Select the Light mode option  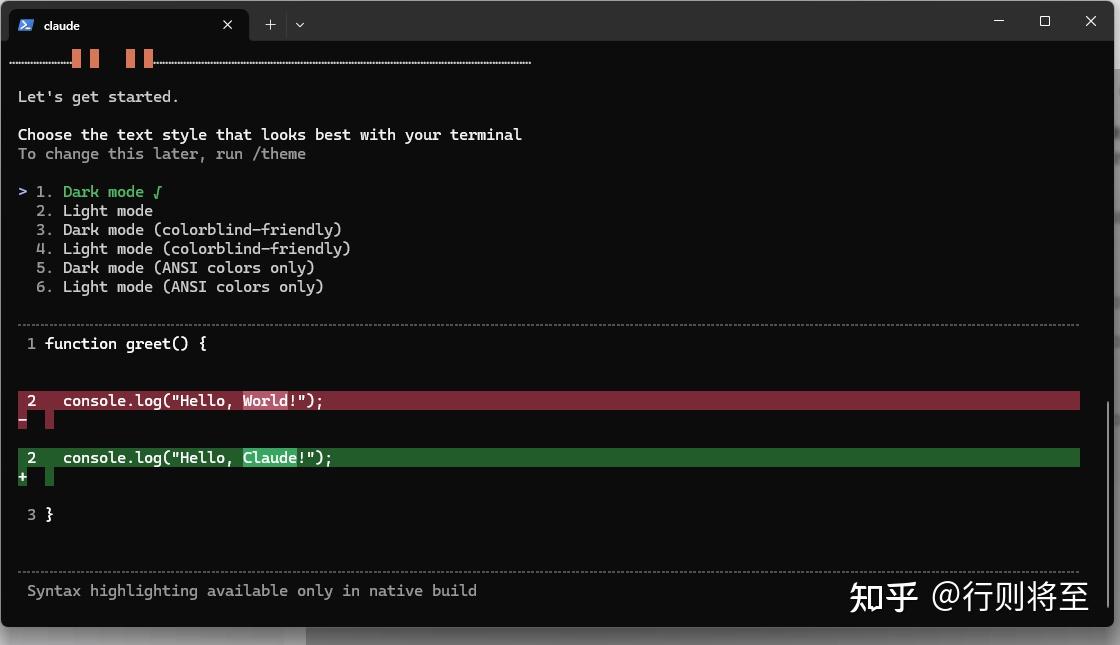tap(108, 211)
